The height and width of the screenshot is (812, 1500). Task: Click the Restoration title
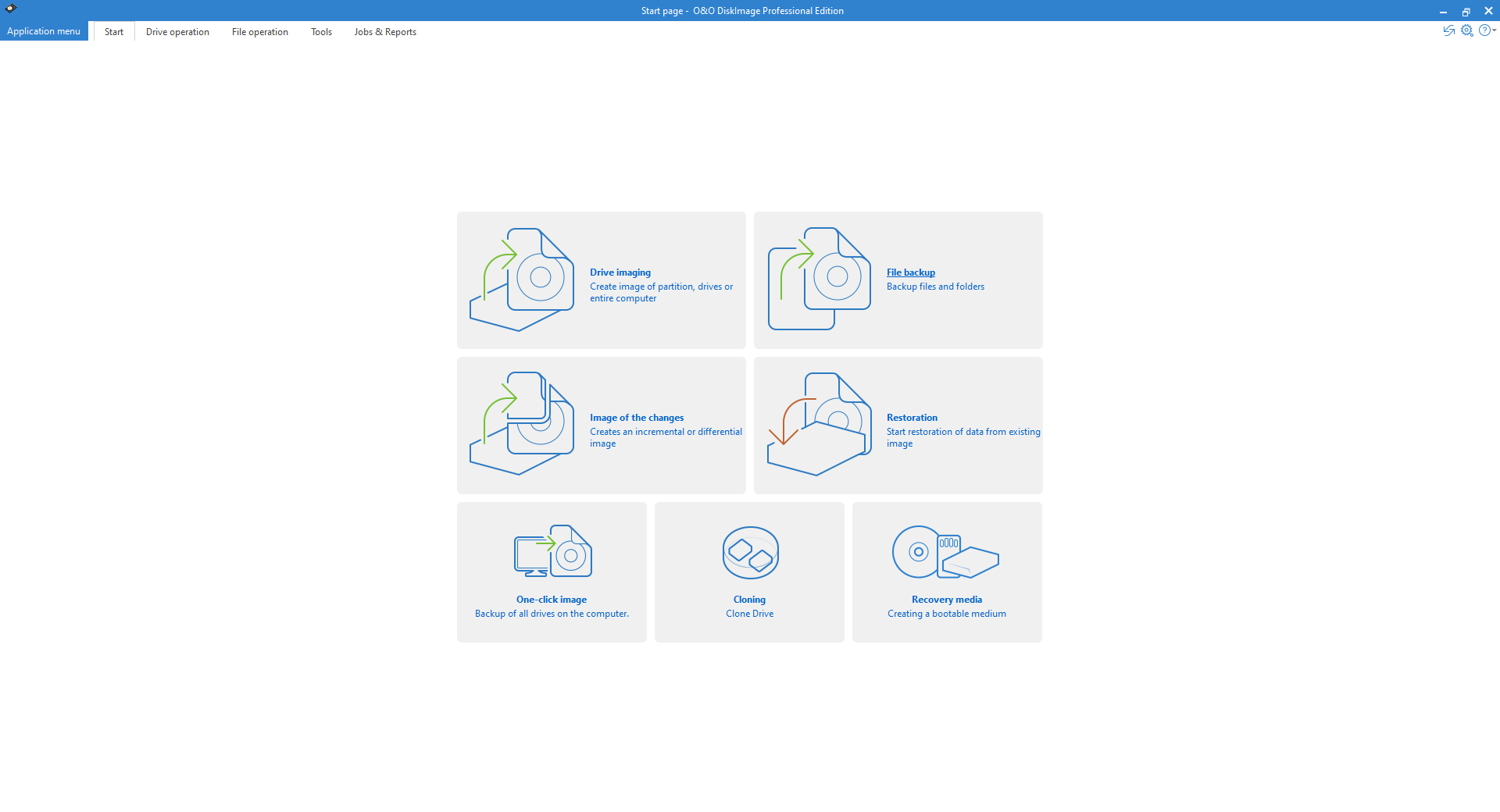click(912, 418)
